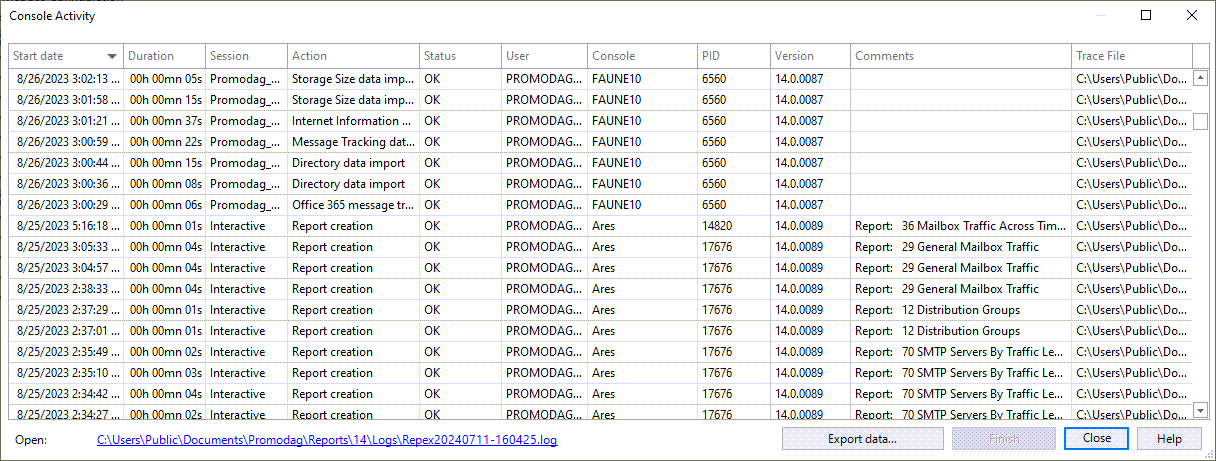The image size is (1216, 461).
Task: Click the Export data... button
Action: (862, 438)
